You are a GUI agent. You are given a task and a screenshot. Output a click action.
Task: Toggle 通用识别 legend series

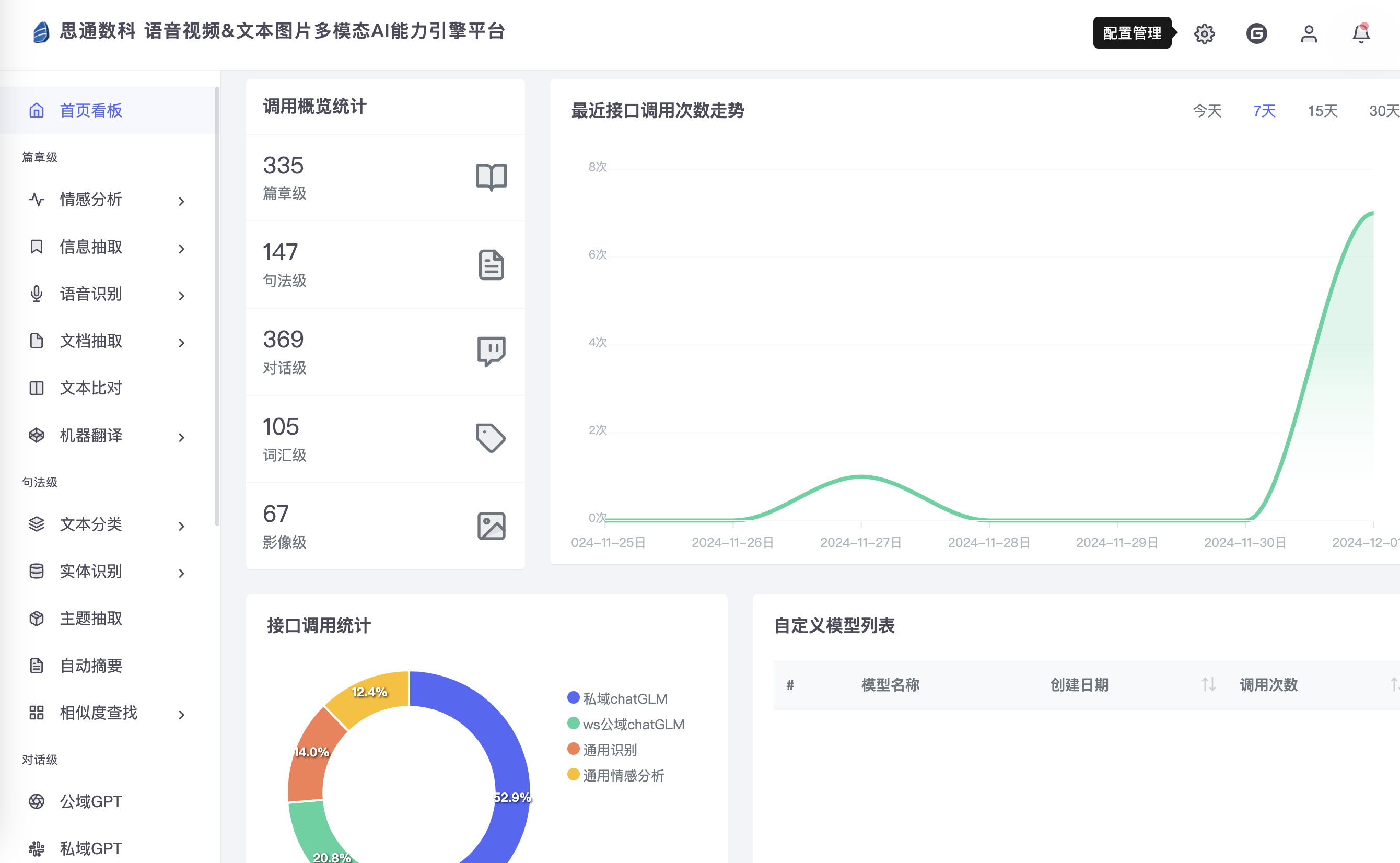(x=609, y=750)
